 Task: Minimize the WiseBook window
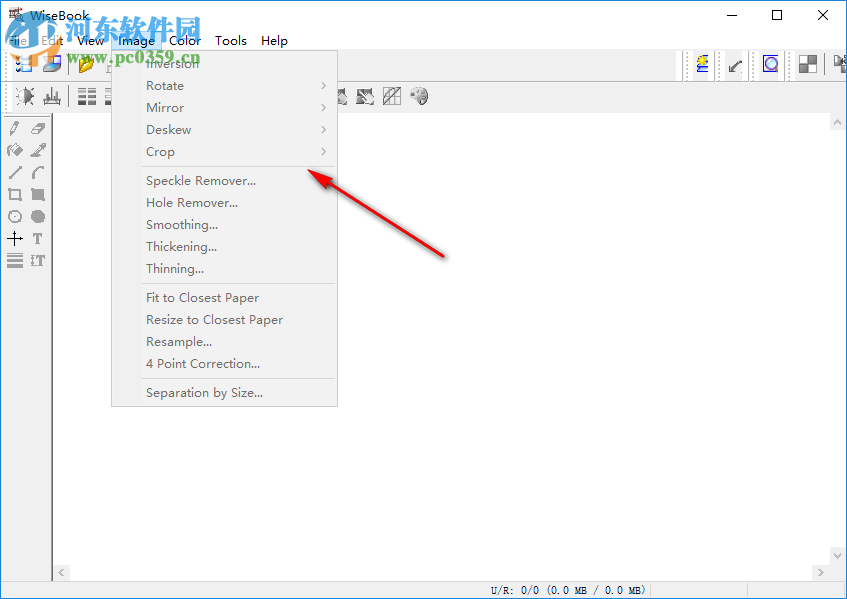click(x=732, y=15)
